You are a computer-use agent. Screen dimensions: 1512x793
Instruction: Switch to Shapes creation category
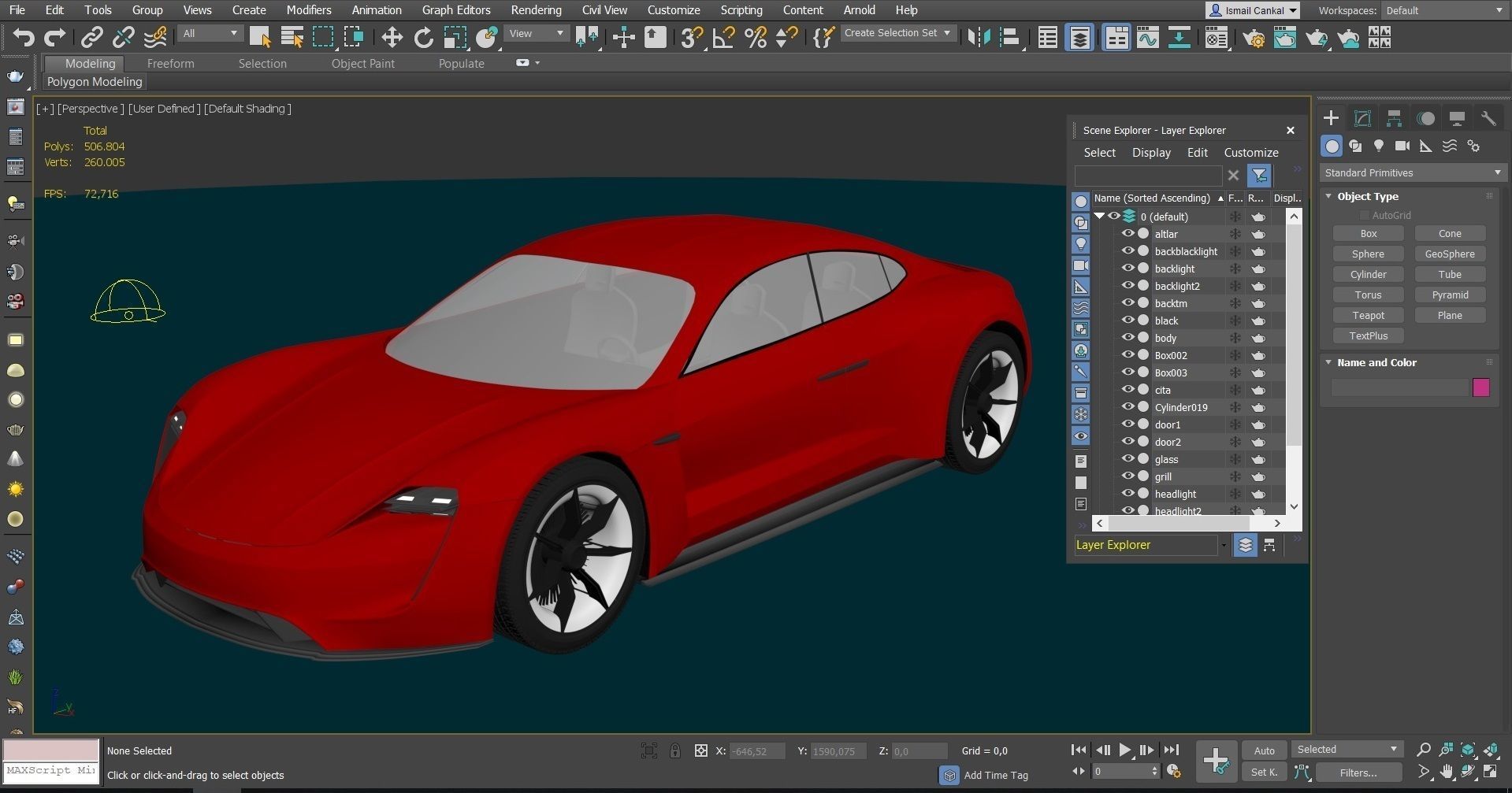[1355, 146]
